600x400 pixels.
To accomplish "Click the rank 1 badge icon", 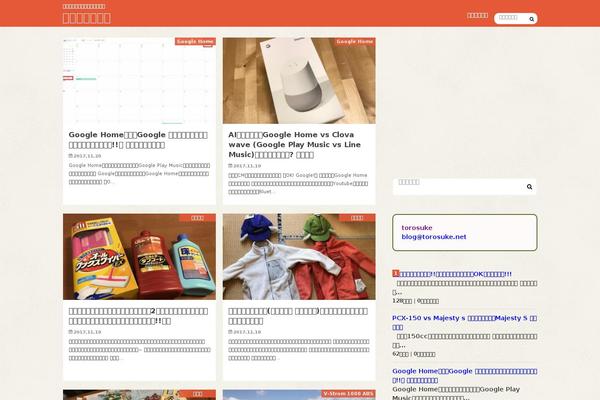I will 396,273.
